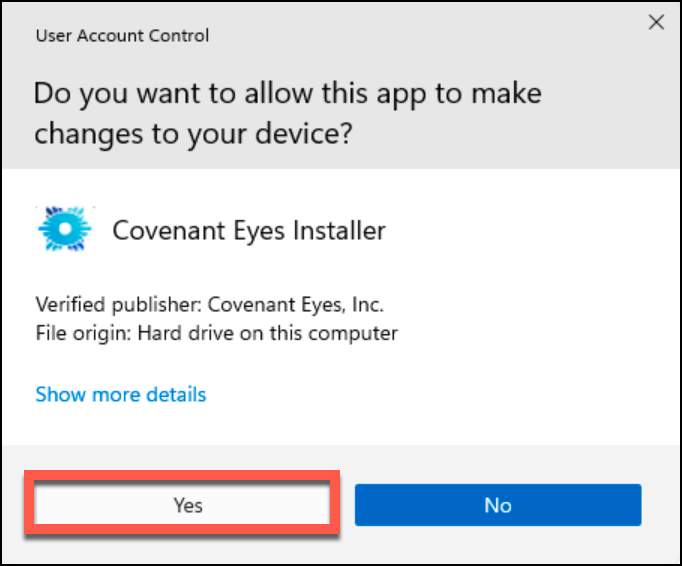This screenshot has height=566, width=682.
Task: Click No to deny changes
Action: click(x=498, y=505)
